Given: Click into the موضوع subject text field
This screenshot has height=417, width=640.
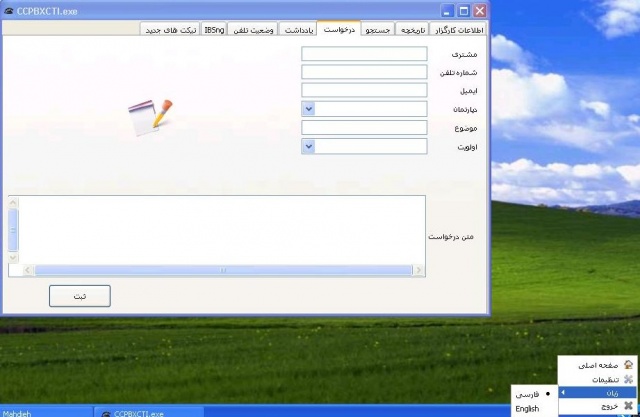Looking at the screenshot, I should tap(364, 128).
